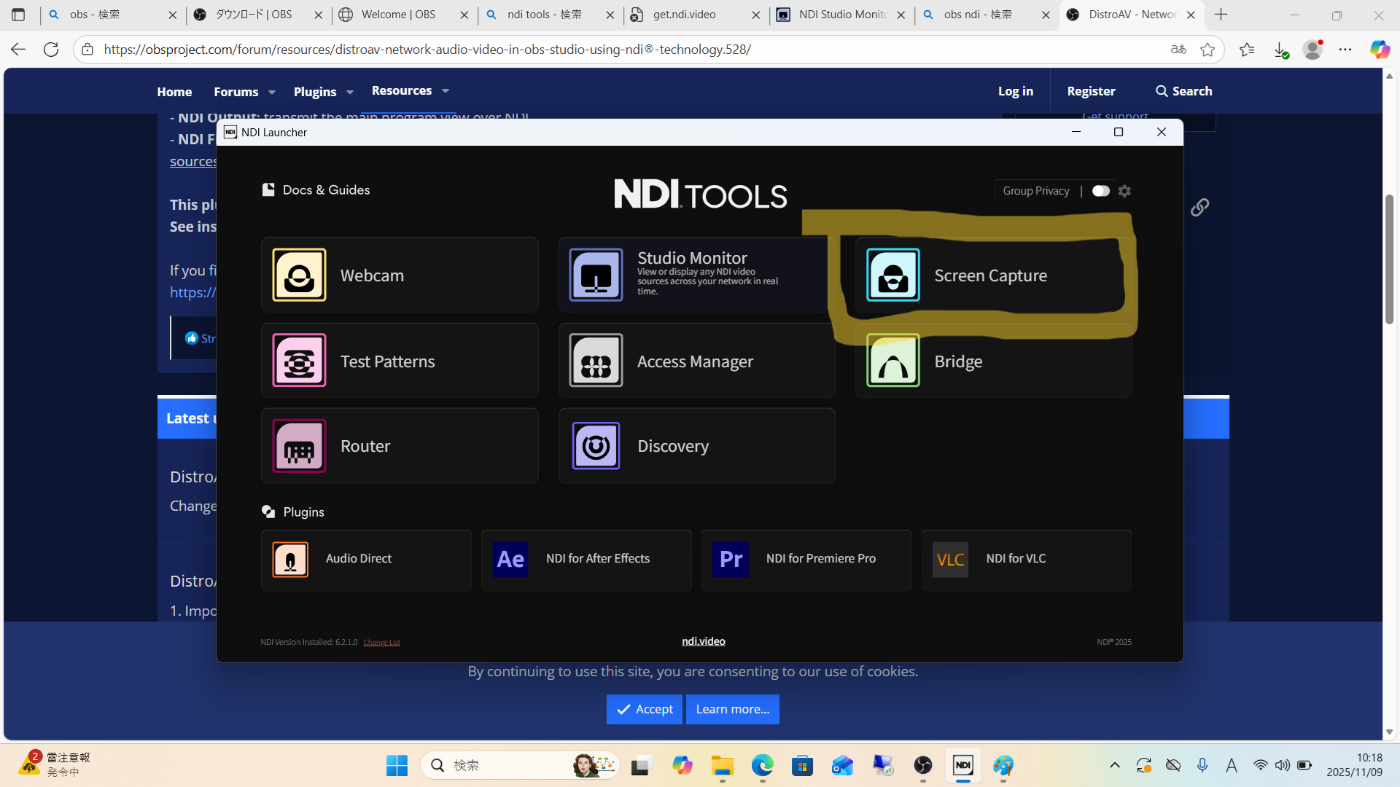Image resolution: width=1400 pixels, height=787 pixels.
Task: Accept the site cookies notice
Action: 644,709
